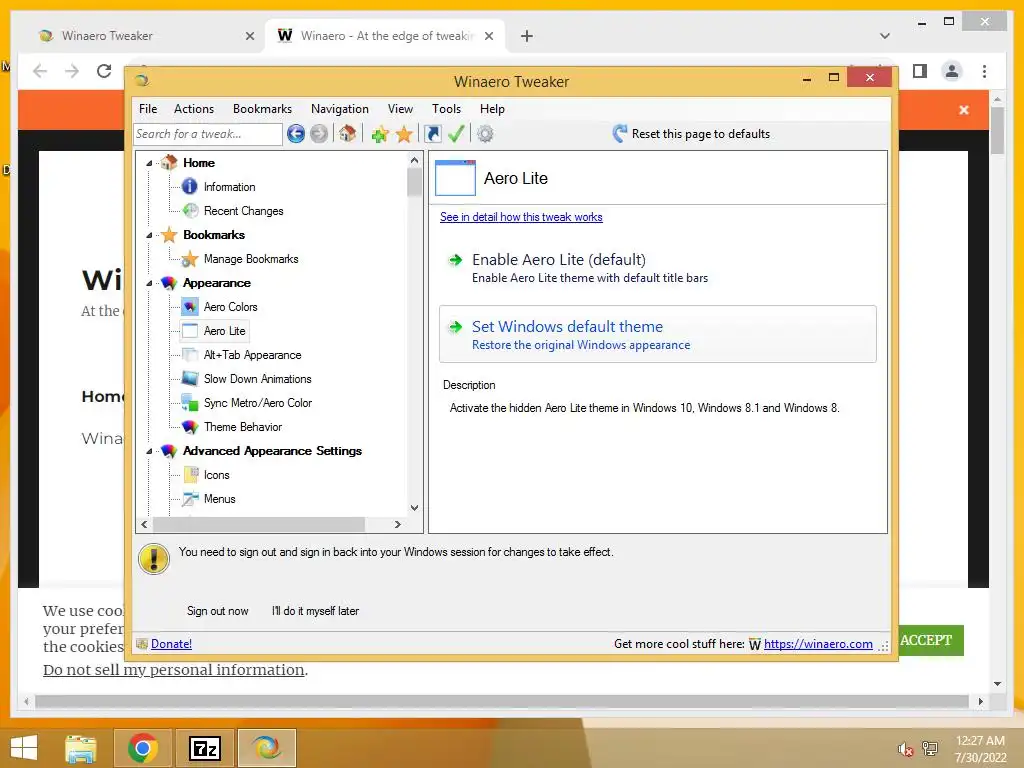Open File Explorer from the taskbar
This screenshot has height=768, width=1024.
click(81, 748)
